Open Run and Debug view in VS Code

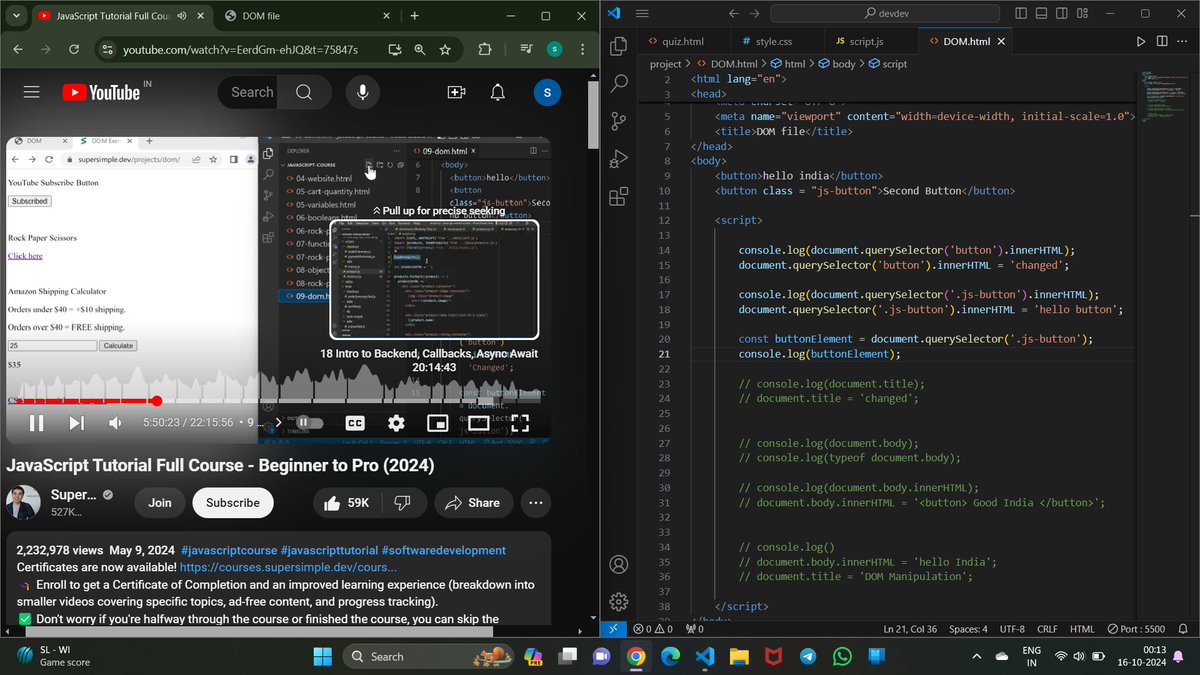[618, 158]
